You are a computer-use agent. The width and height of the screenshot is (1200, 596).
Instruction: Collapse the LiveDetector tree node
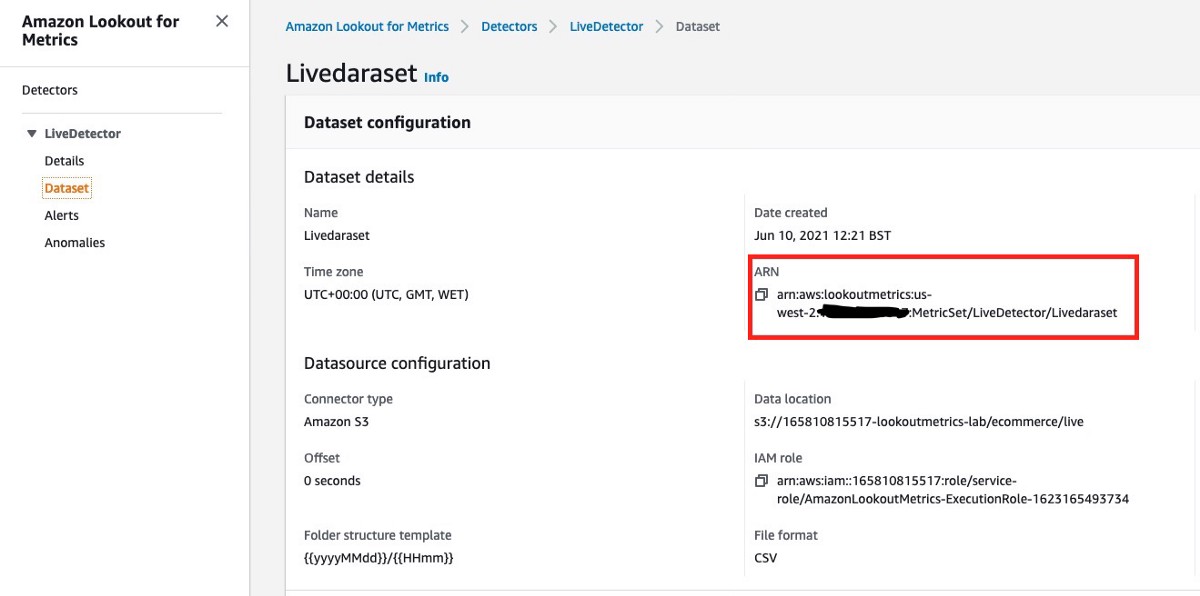32,134
